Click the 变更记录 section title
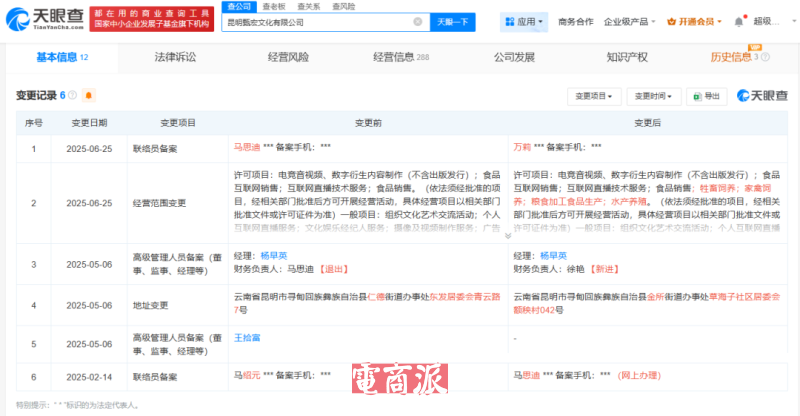Viewport: 800px width, 416px height. pos(36,95)
